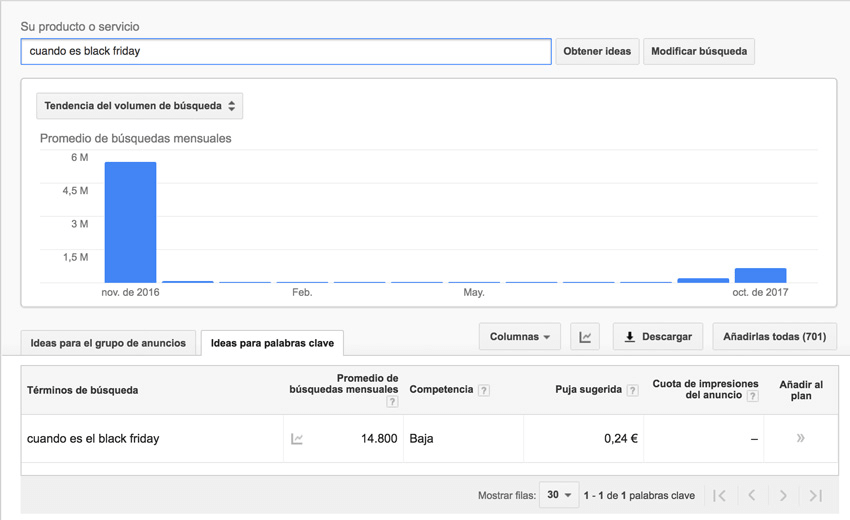Switch to Ideas para el grupo de anuncios tab
The image size is (850, 520).
point(108,343)
